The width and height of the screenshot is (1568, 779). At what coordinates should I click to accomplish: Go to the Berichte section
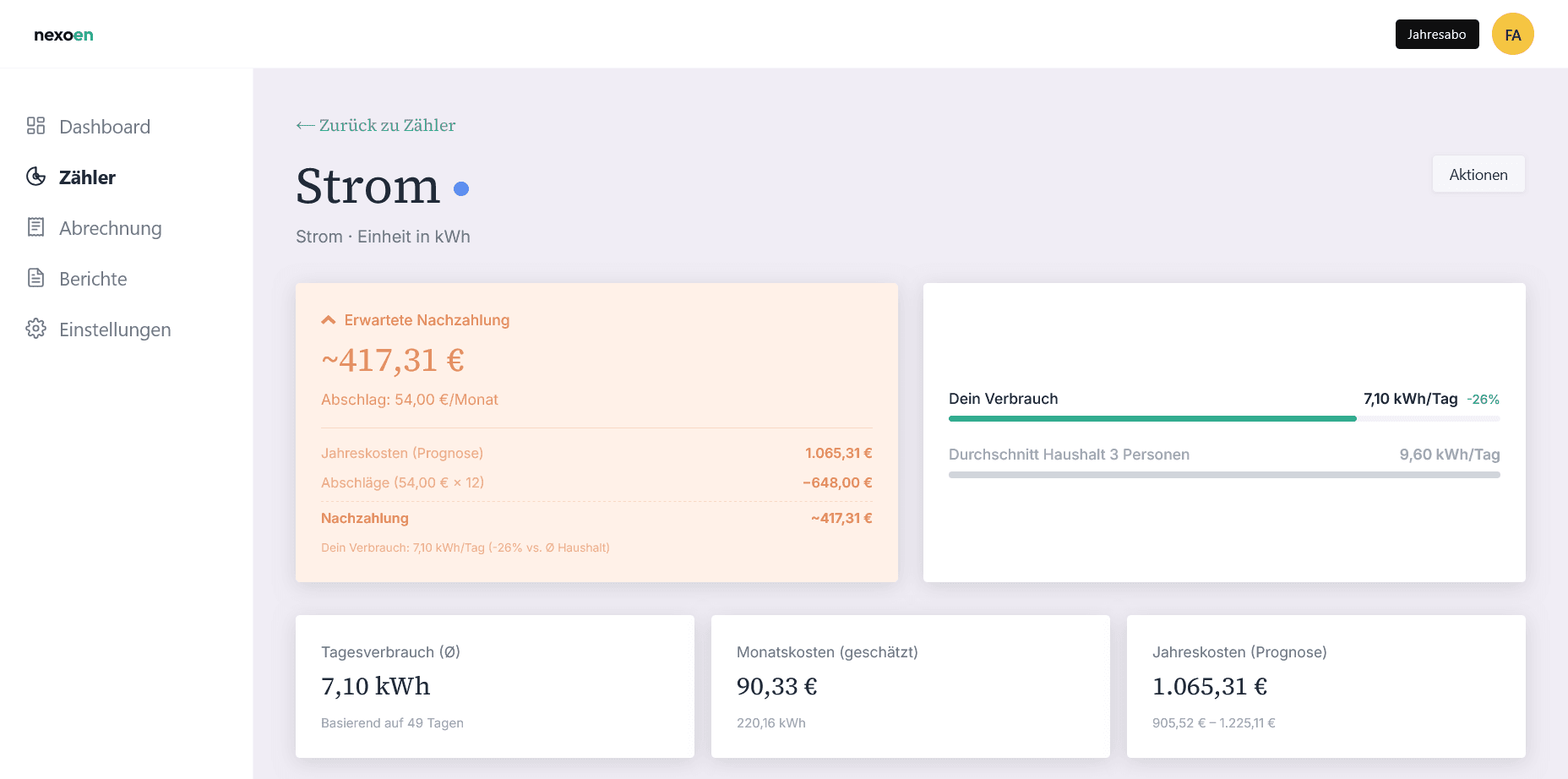(93, 278)
